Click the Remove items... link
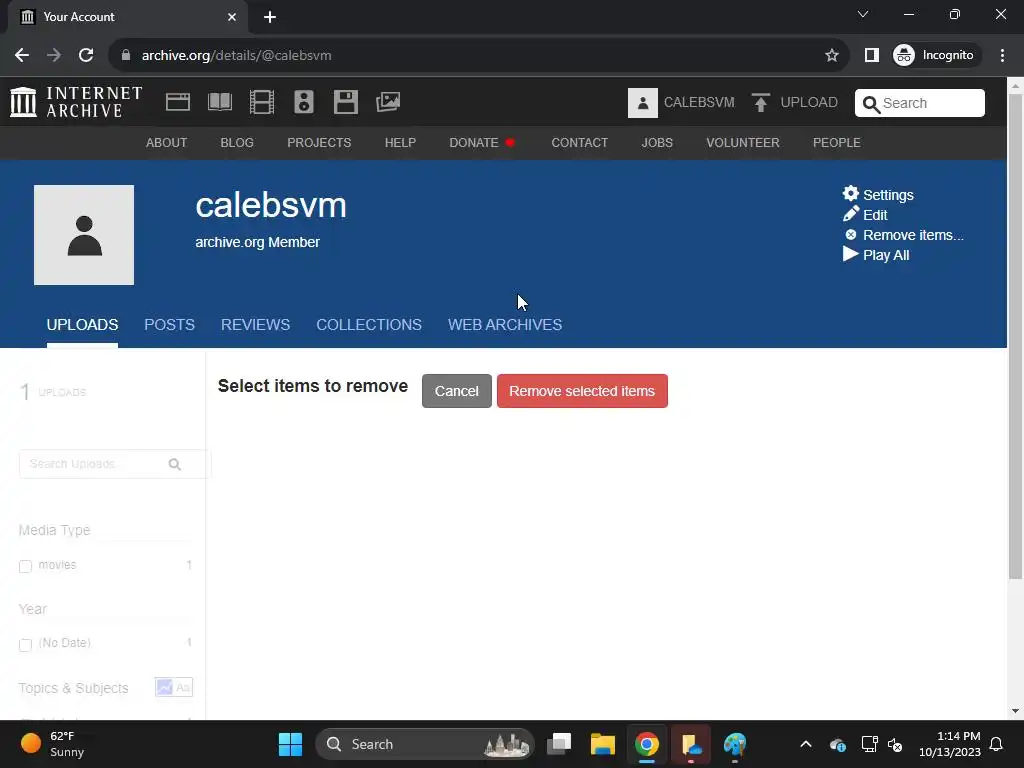 [x=913, y=235]
